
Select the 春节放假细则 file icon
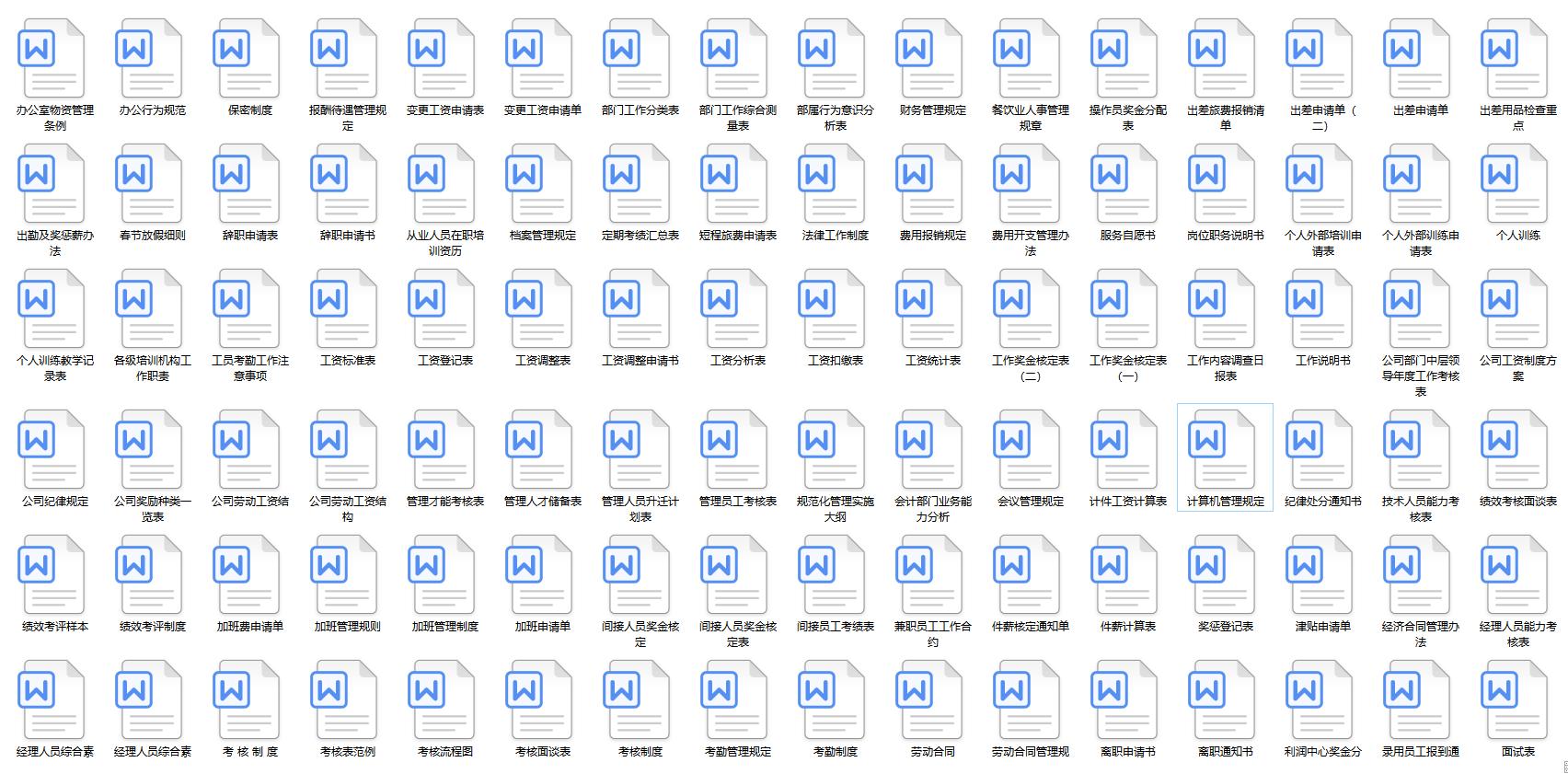coord(149,183)
